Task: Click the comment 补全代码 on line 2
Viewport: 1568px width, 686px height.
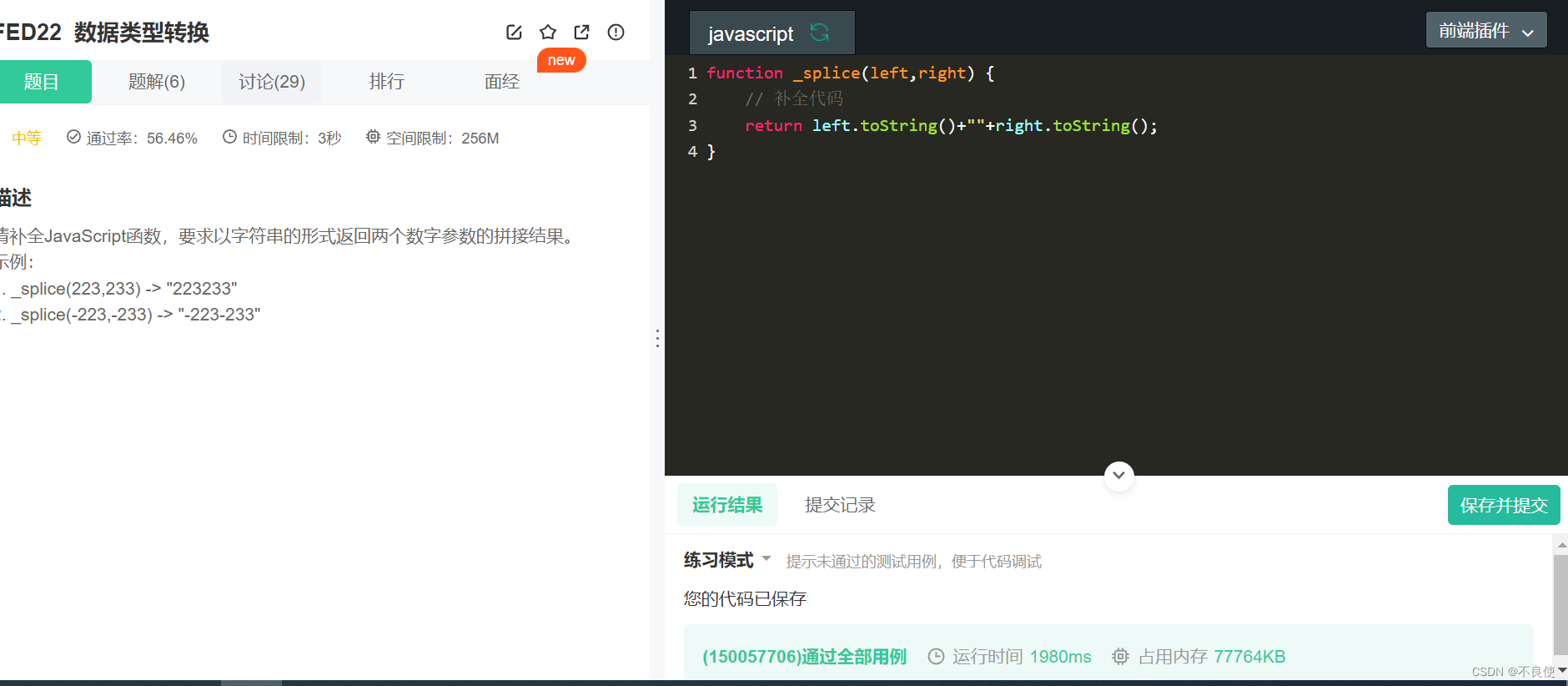Action: tap(794, 98)
